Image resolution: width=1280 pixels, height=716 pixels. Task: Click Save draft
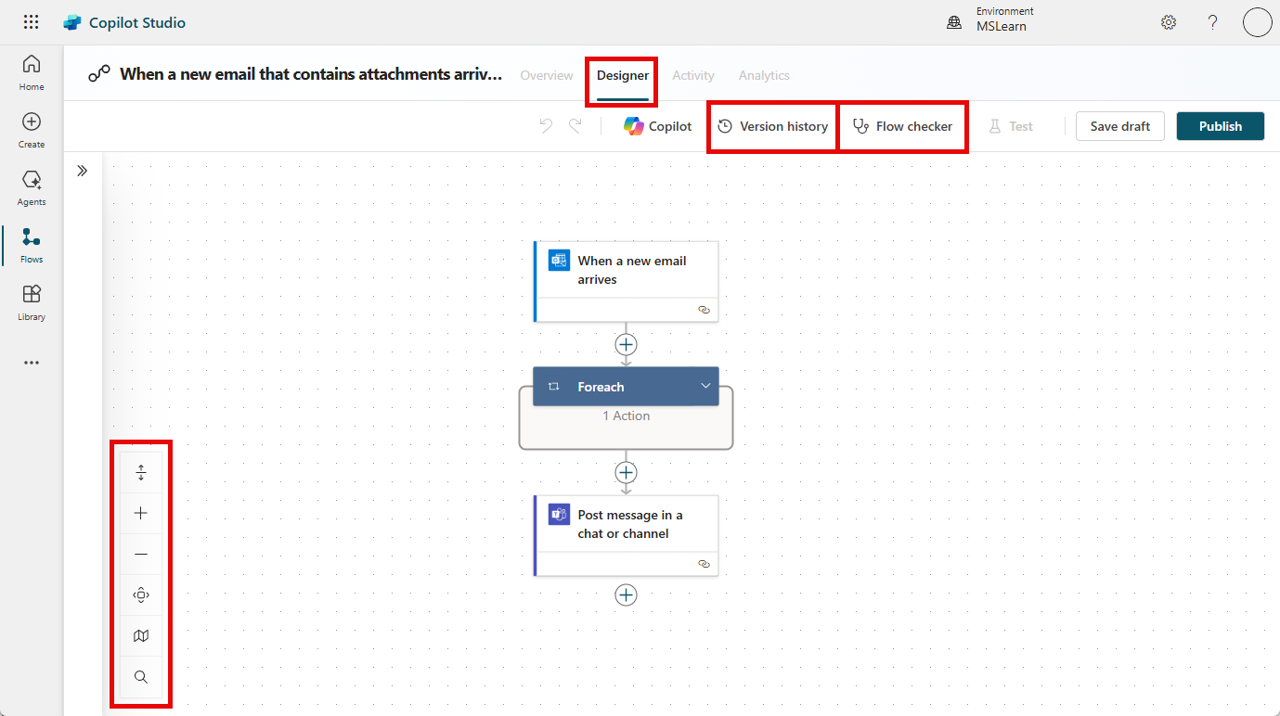1120,126
